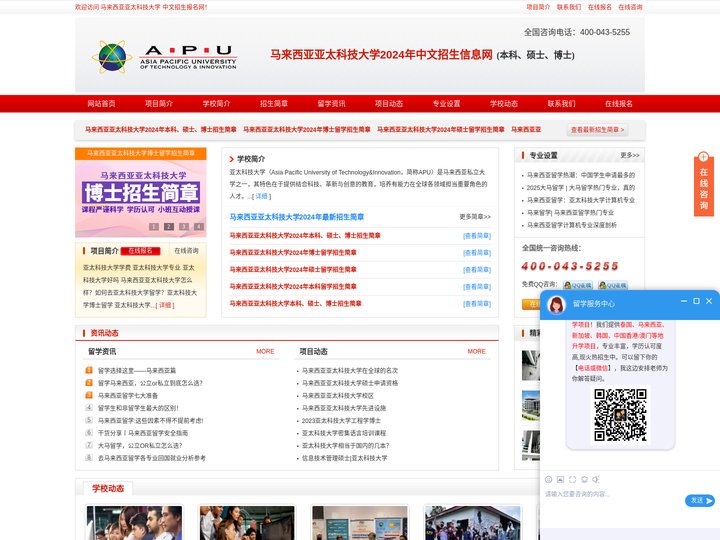Viewport: 720px width, 540px height.
Task: Click the screenshot capture icon in chat toolbar
Action: coord(572,479)
